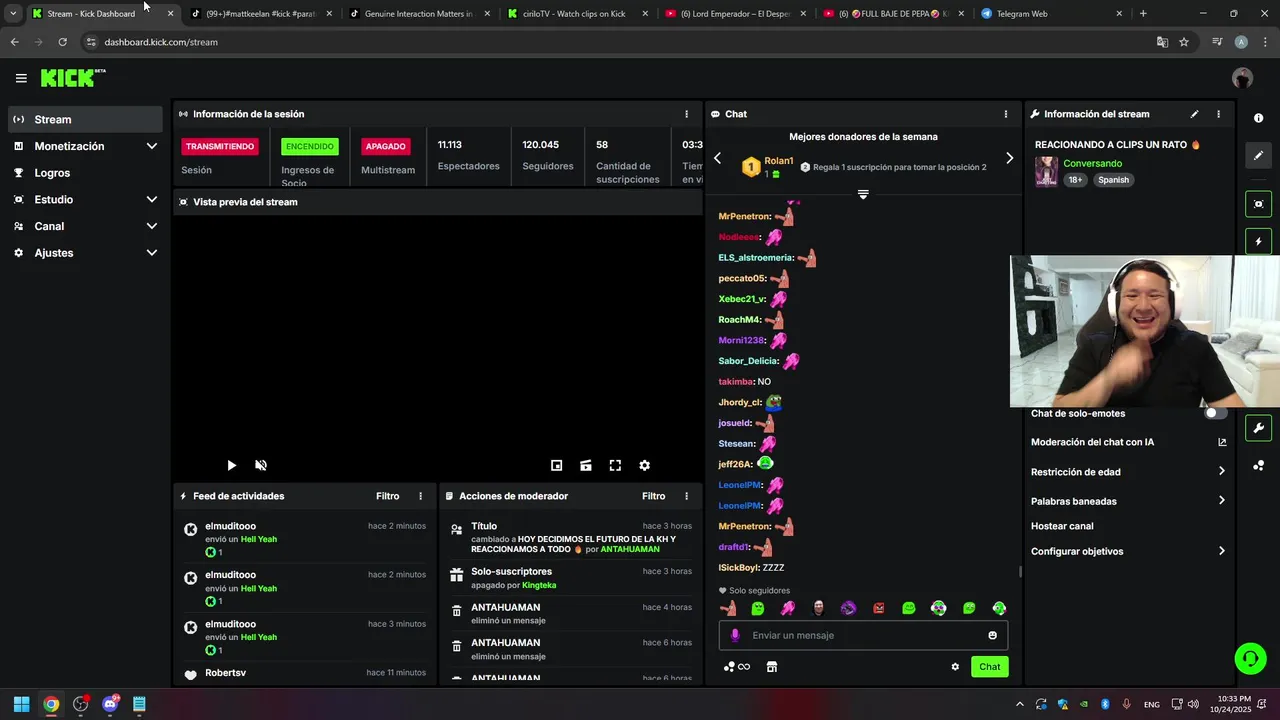The width and height of the screenshot is (1280, 720).
Task: Open the emoji picker in message box
Action: [993, 635]
